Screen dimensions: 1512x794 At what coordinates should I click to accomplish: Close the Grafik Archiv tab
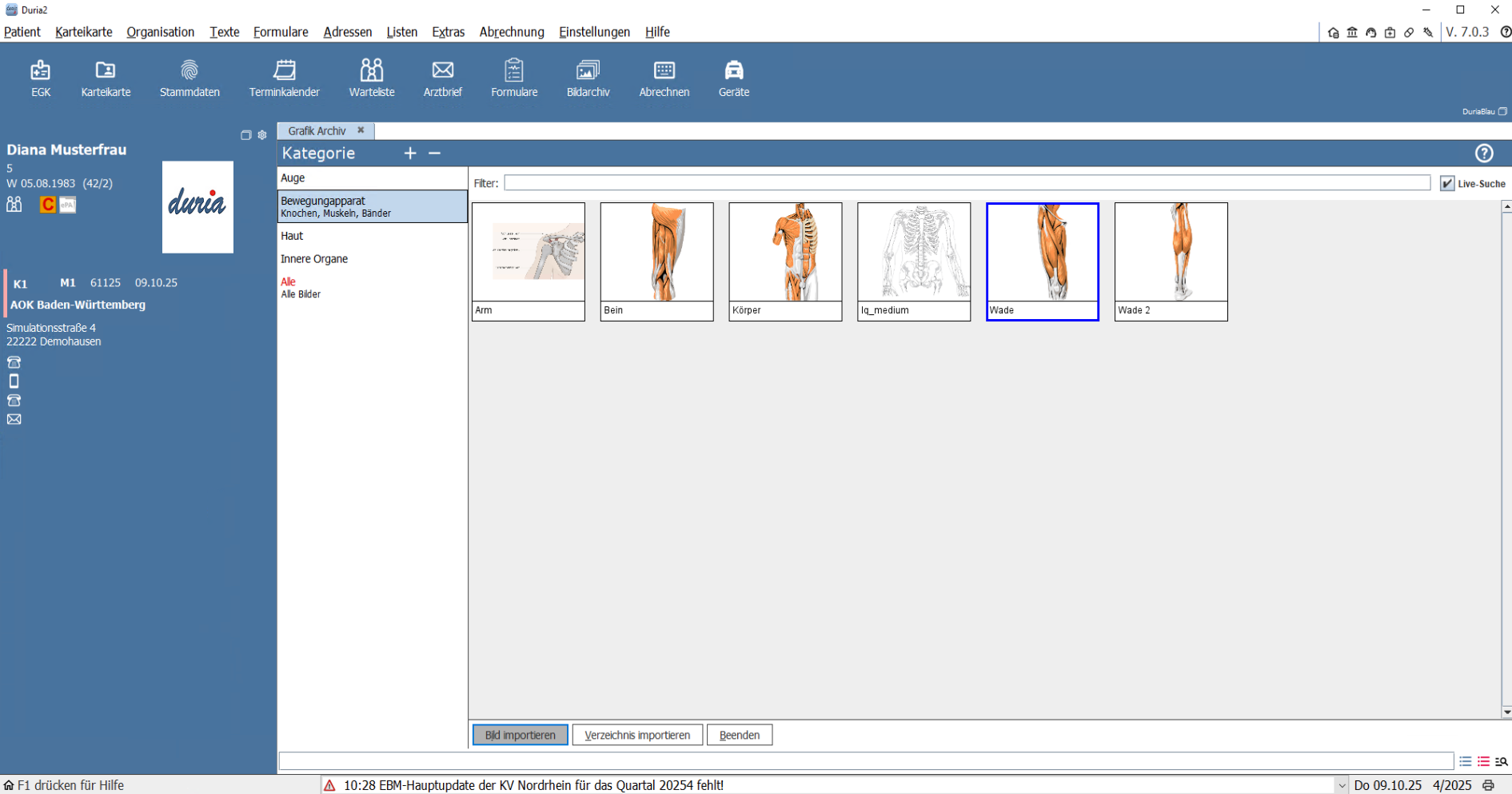click(361, 130)
